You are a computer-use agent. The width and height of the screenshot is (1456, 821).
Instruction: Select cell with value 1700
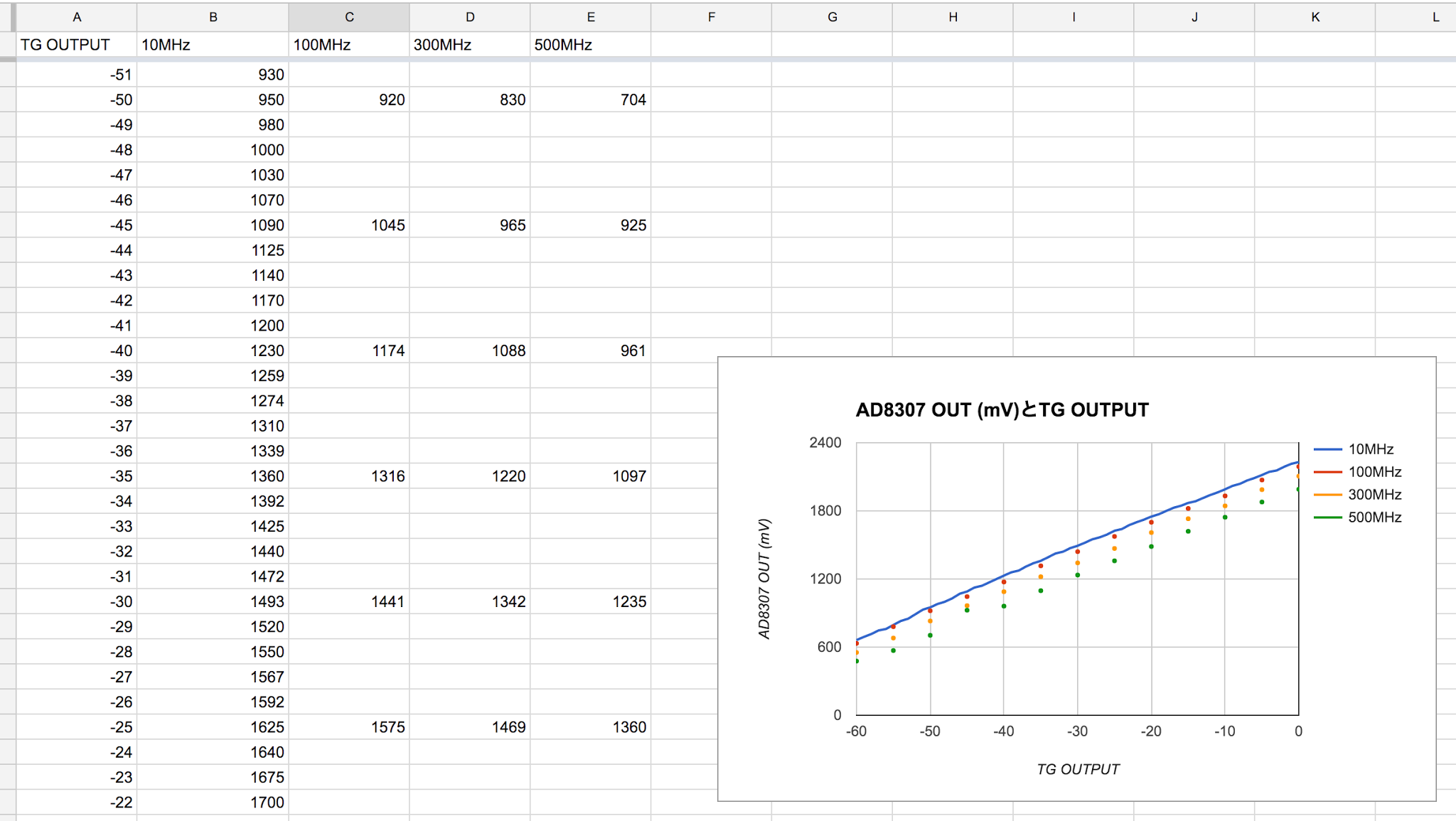tap(212, 803)
